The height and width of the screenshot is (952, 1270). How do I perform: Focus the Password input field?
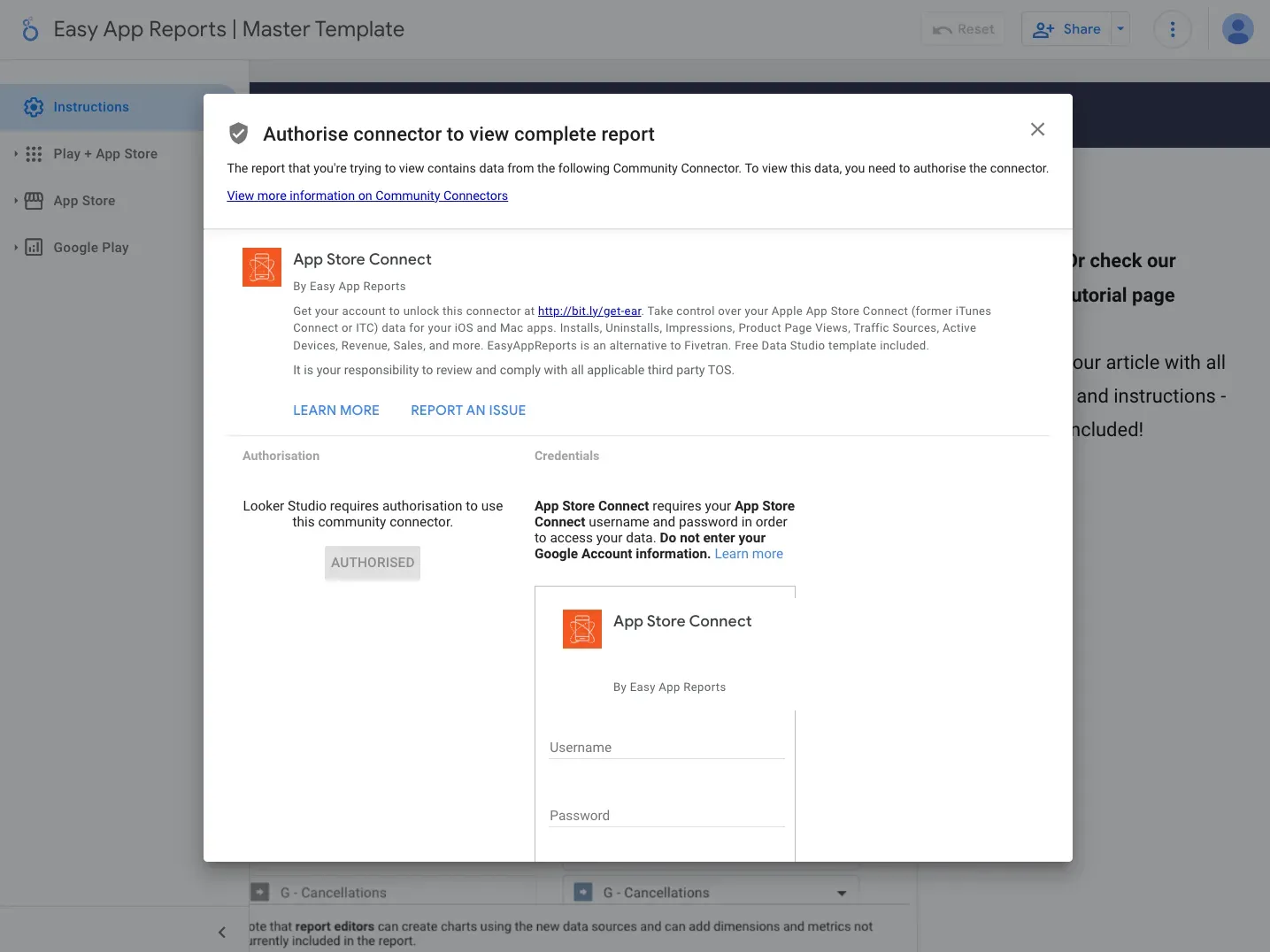(x=667, y=816)
